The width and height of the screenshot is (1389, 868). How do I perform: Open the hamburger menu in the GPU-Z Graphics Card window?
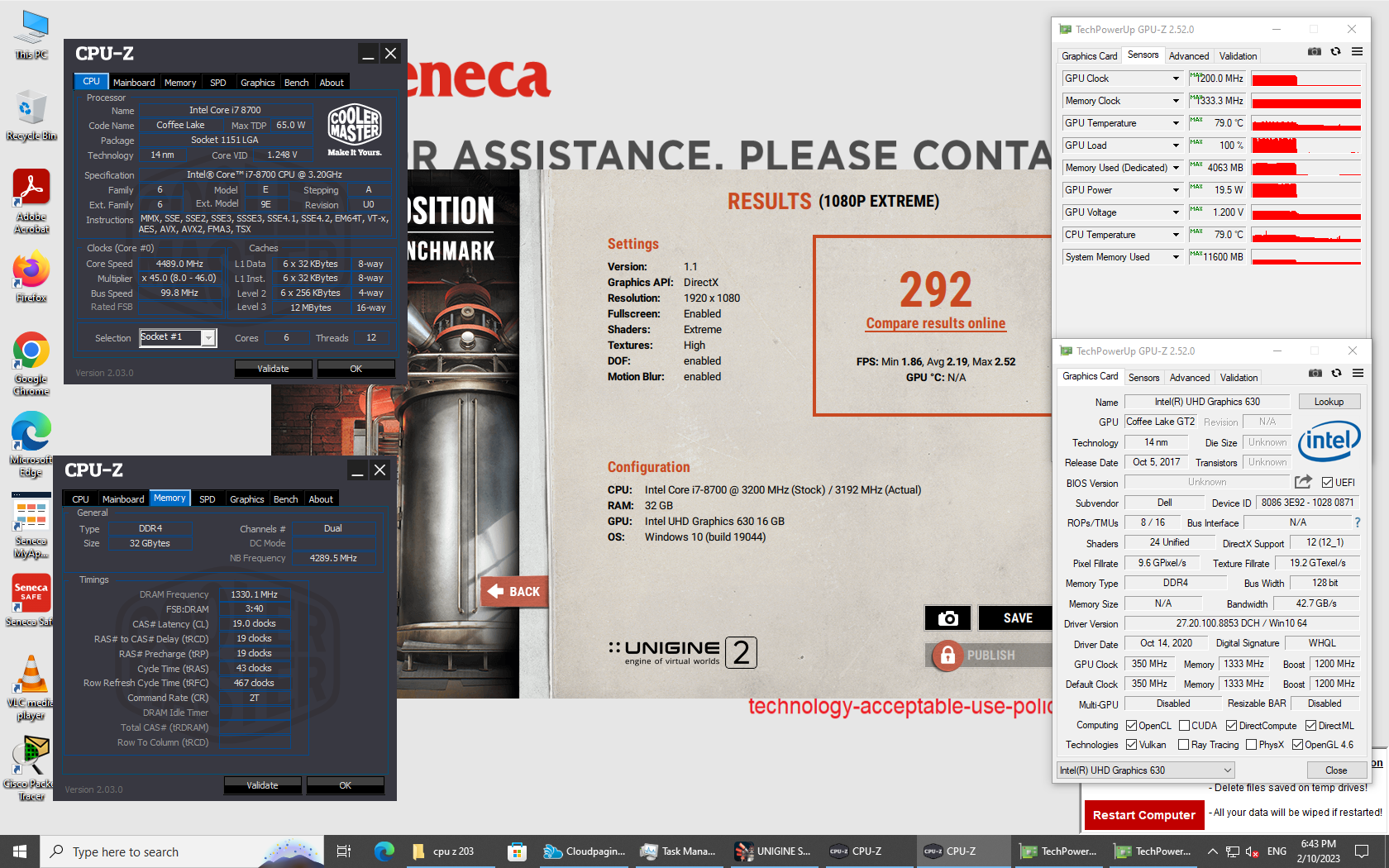tap(1358, 373)
